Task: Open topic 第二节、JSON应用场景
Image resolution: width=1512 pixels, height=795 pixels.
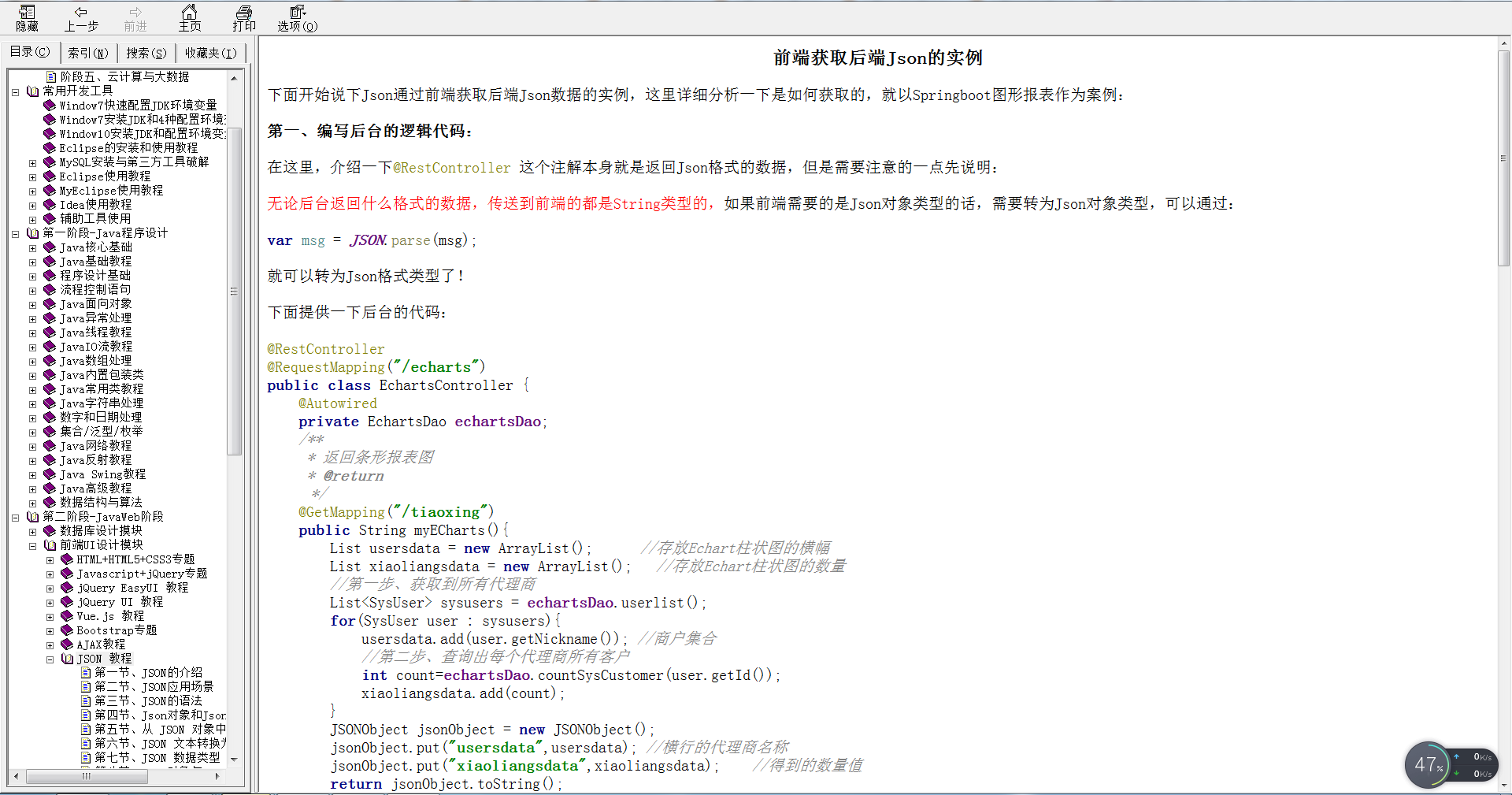Action: point(154,687)
